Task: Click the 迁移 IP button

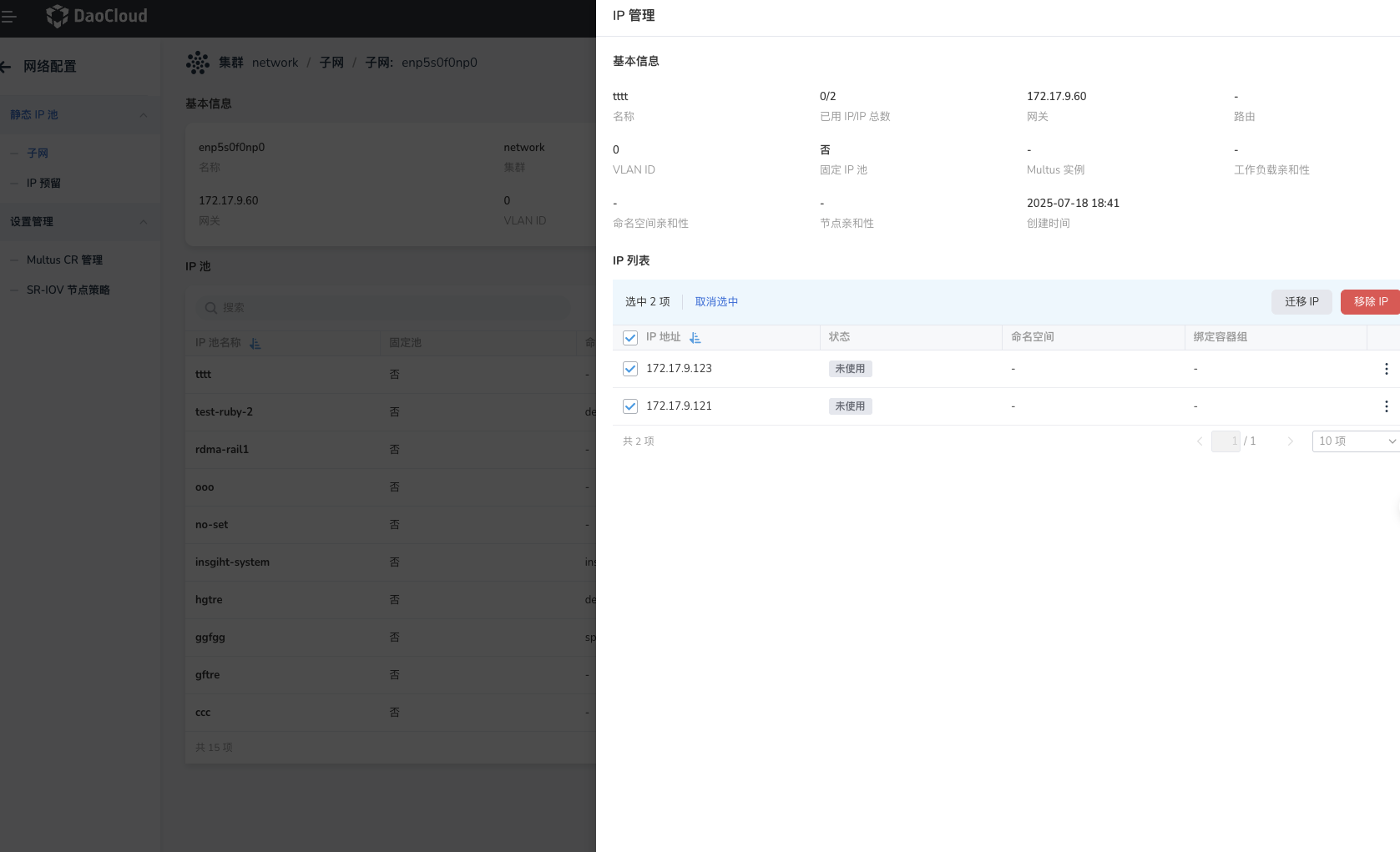Action: [1301, 301]
